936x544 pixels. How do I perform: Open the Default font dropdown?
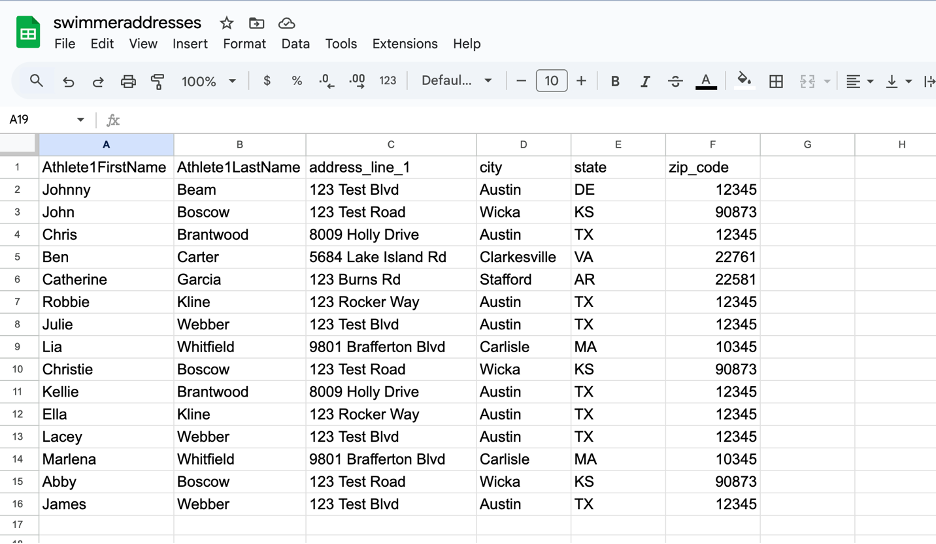pyautogui.click(x=457, y=81)
